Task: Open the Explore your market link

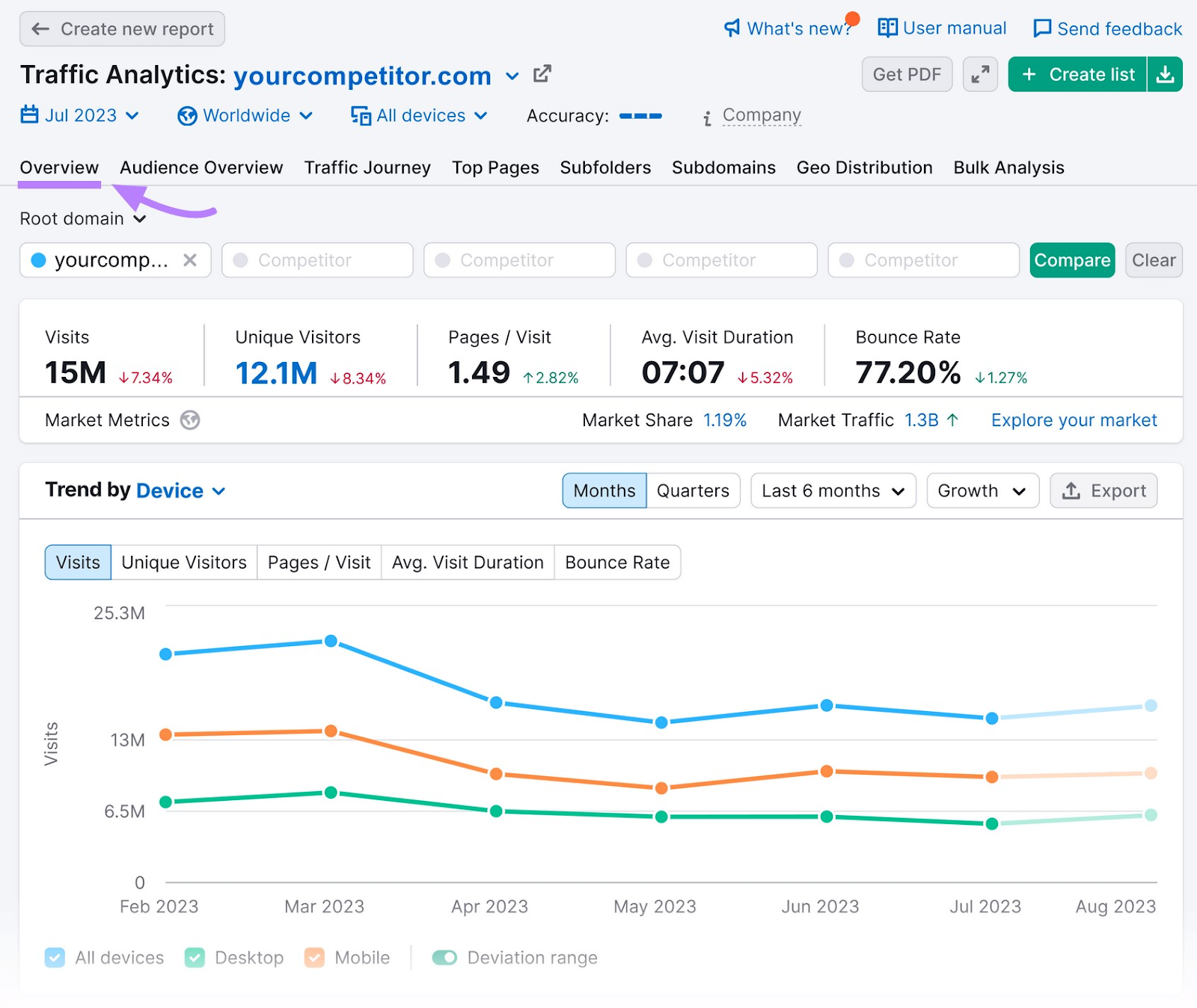Action: 1074,420
